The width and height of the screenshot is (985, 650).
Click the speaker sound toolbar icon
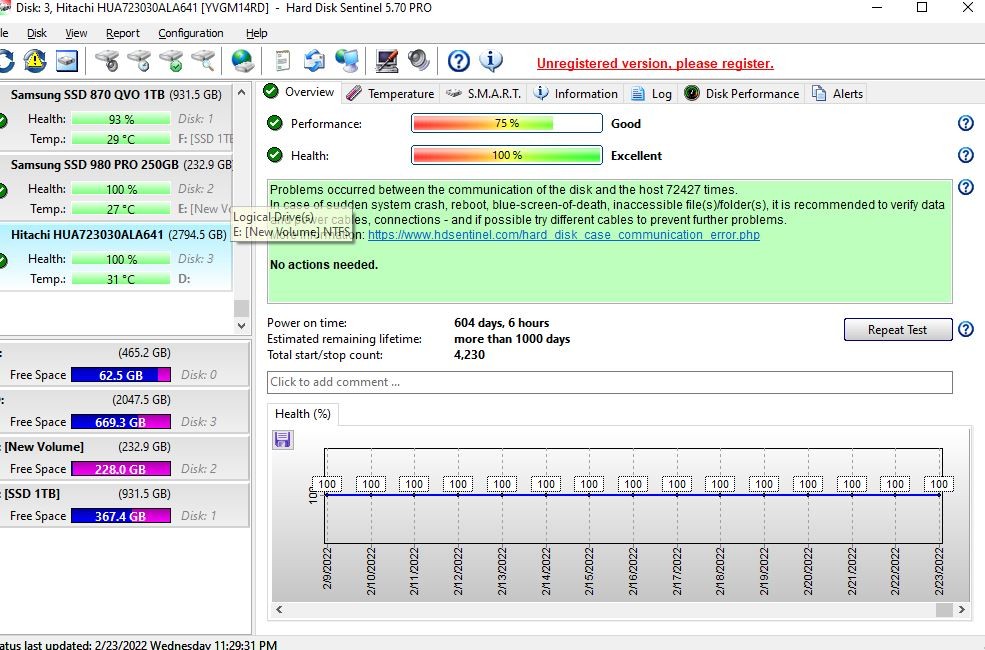pyautogui.click(x=418, y=61)
